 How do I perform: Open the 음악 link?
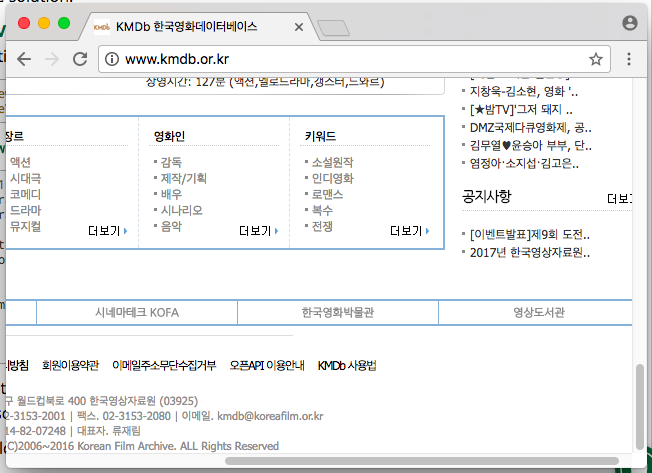[x=171, y=226]
